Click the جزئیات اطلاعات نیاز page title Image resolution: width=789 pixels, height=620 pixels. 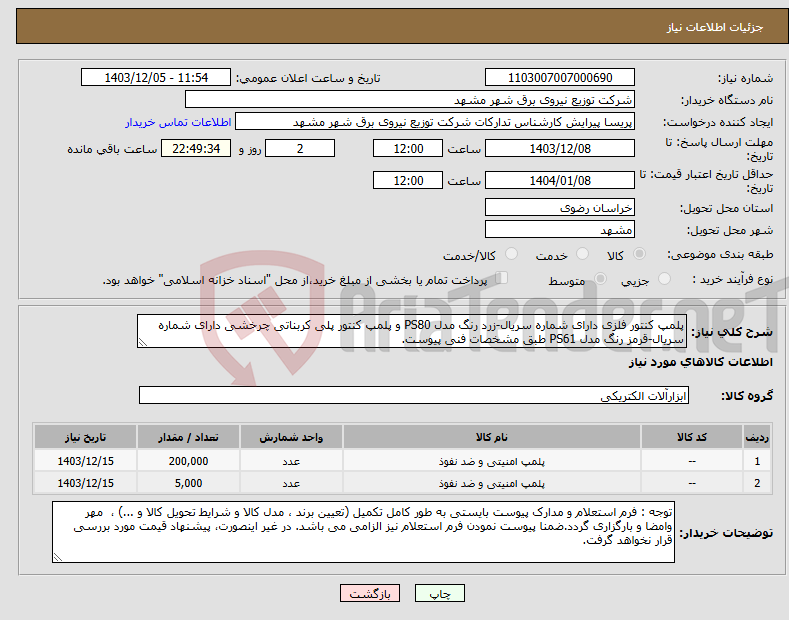715,27
